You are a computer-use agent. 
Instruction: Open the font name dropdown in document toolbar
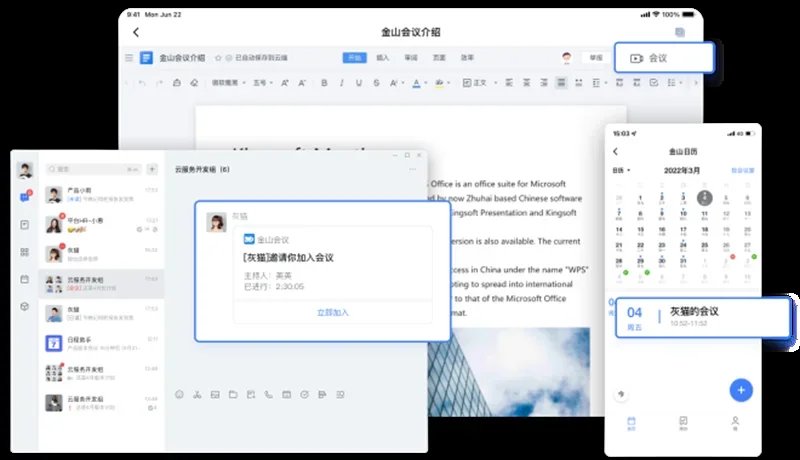(x=229, y=83)
